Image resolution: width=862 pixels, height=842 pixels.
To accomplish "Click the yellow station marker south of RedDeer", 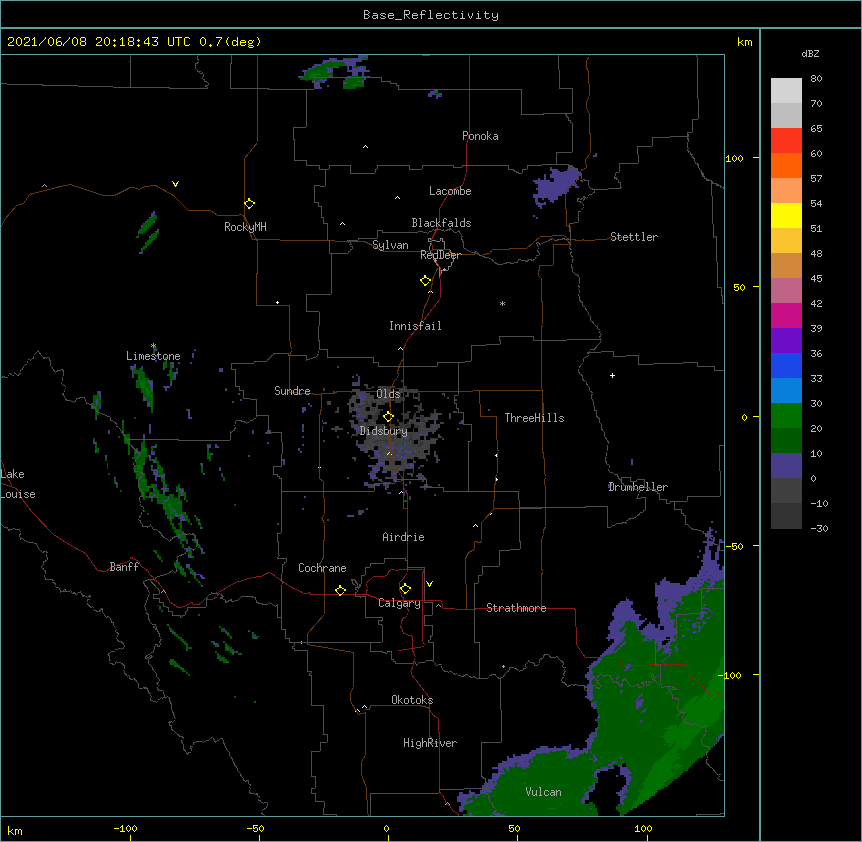I will click(x=425, y=280).
